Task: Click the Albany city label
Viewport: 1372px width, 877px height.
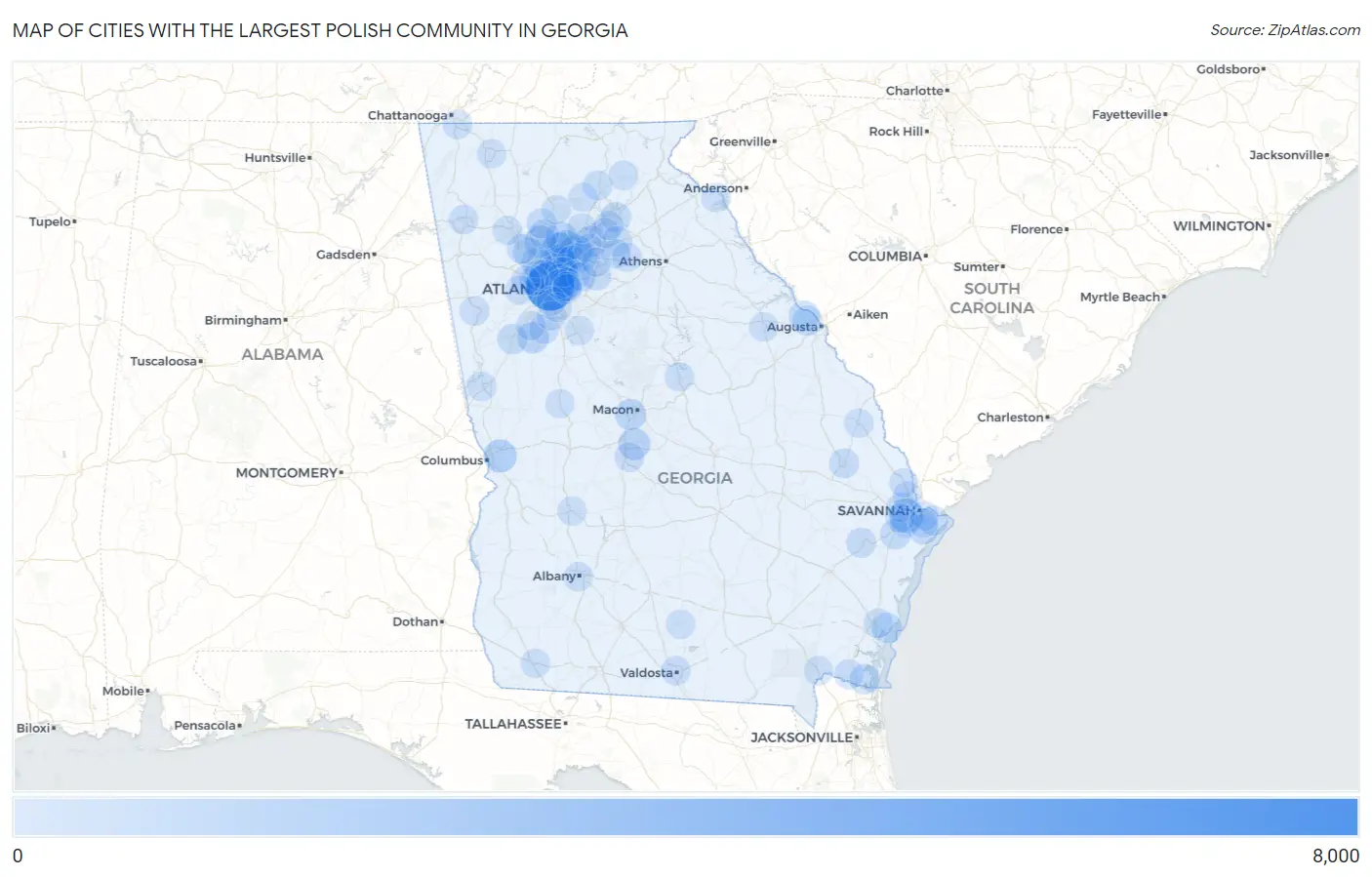Action: point(554,577)
